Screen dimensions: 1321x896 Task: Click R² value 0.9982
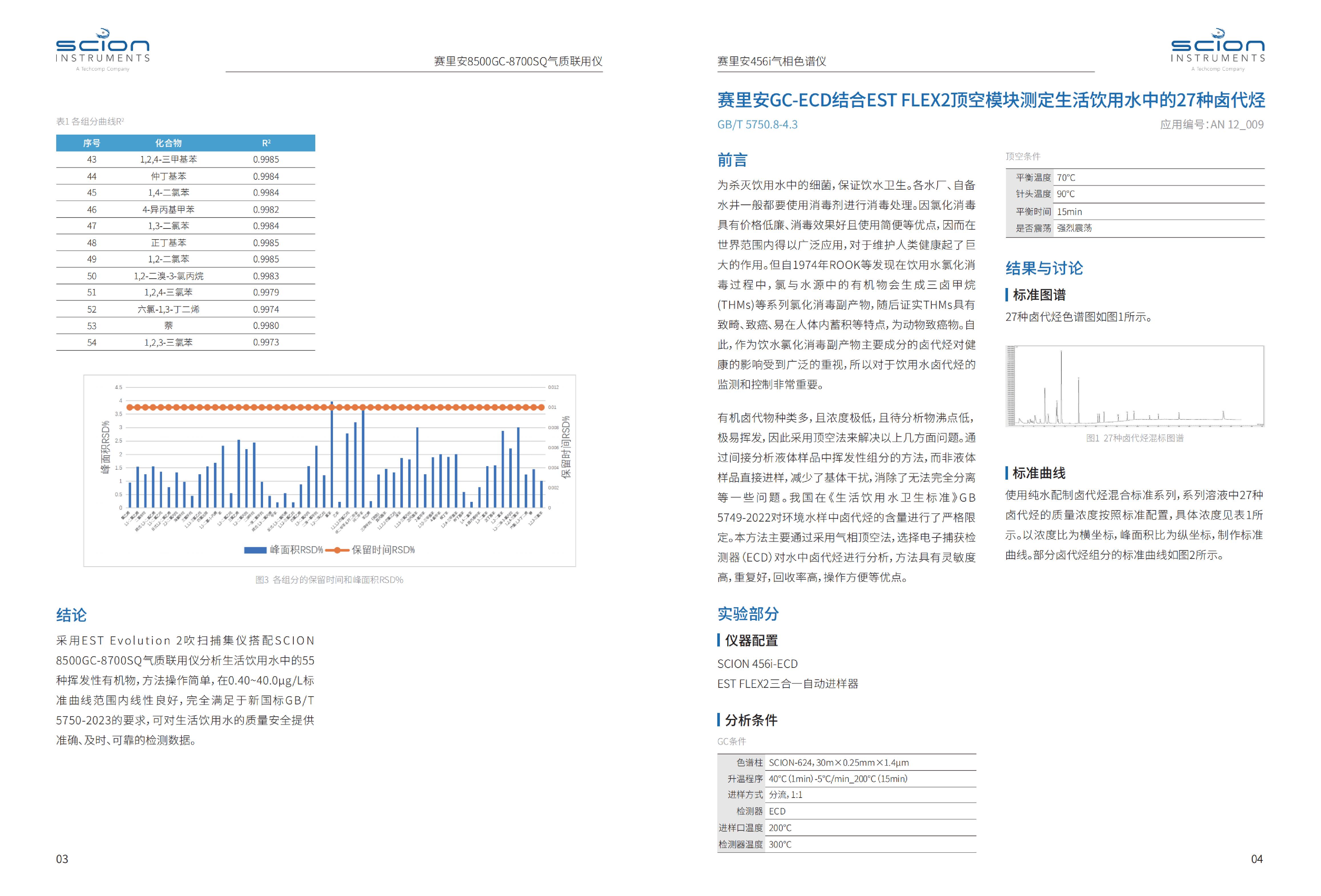pyautogui.click(x=266, y=210)
